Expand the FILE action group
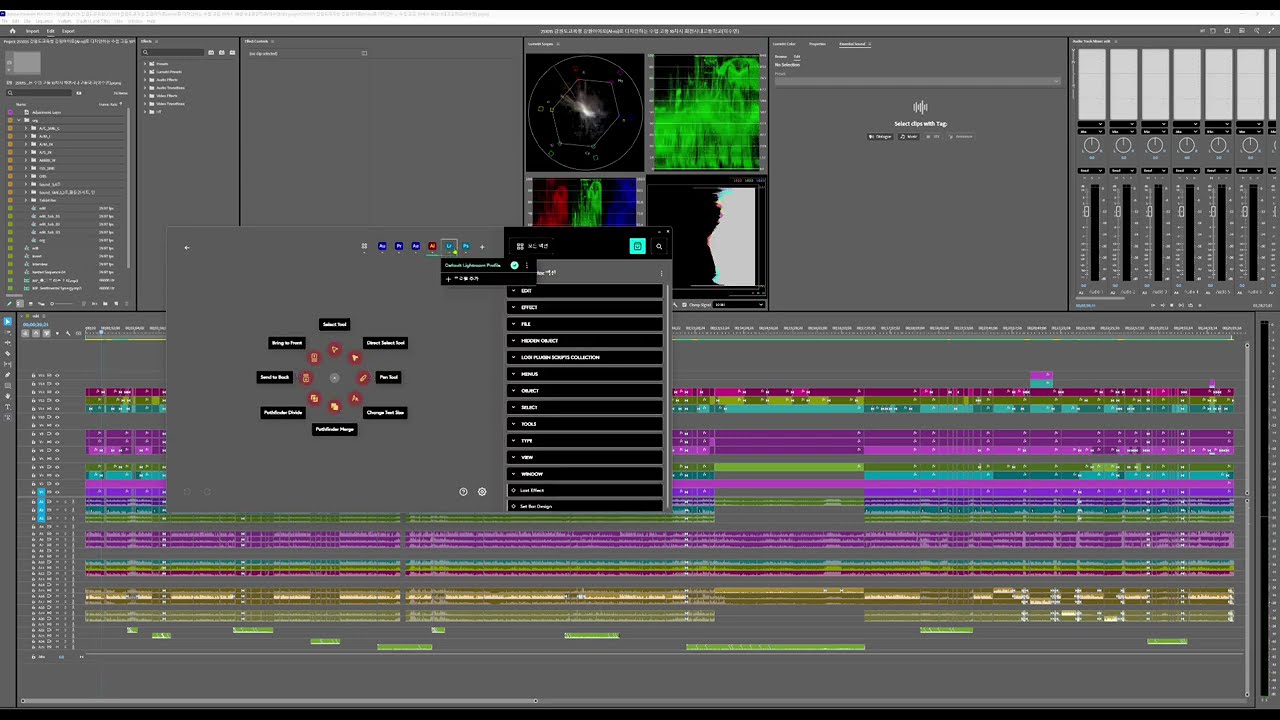 [585, 324]
